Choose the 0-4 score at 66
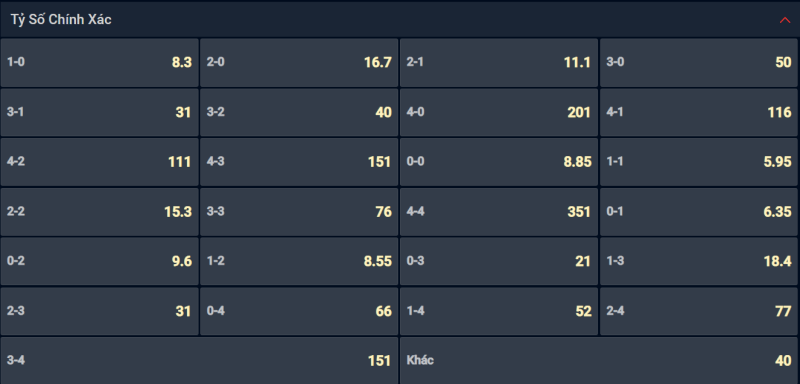This screenshot has width=800, height=384. click(x=299, y=311)
